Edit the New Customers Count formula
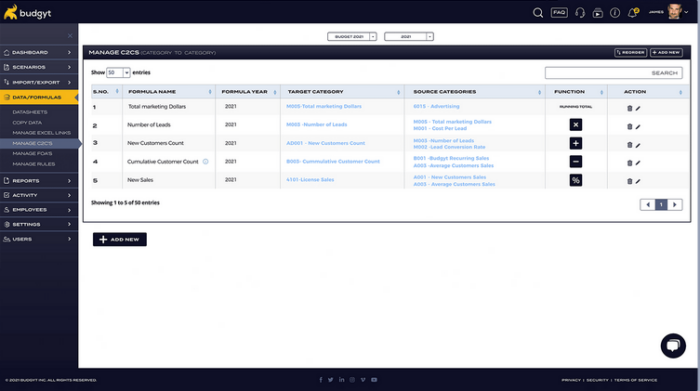The image size is (700, 391). pos(638,145)
